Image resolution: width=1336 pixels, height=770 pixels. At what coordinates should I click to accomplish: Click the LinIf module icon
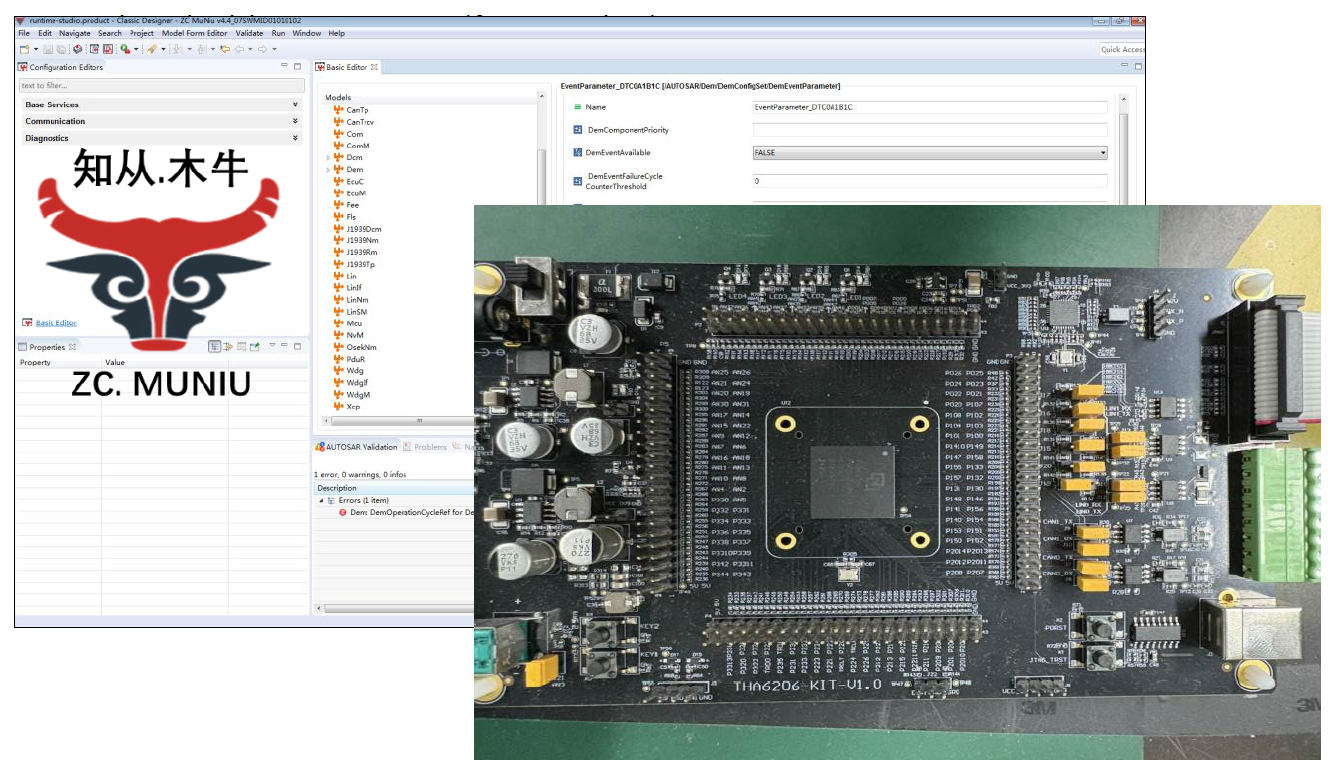click(339, 288)
